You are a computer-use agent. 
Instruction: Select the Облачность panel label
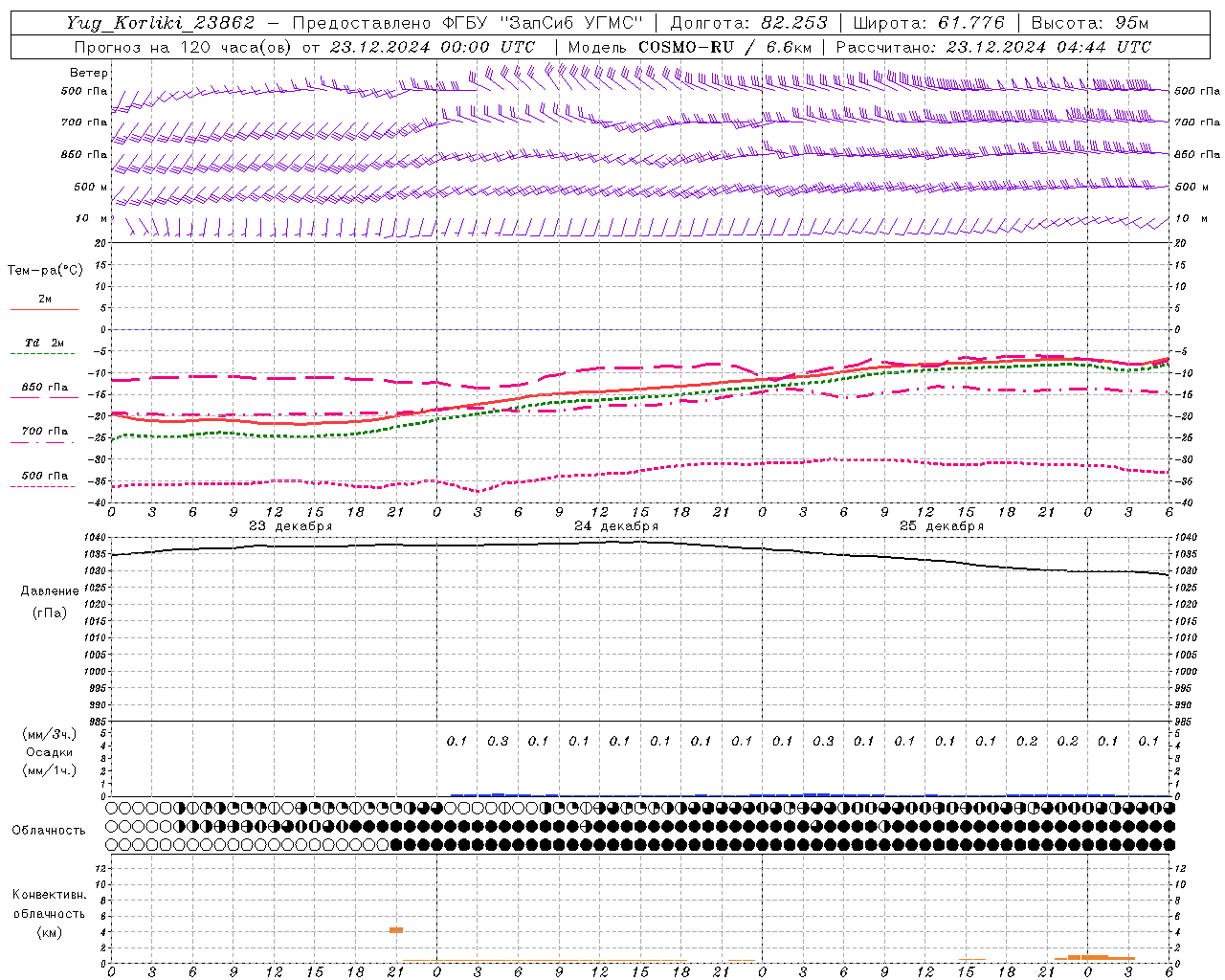tap(49, 831)
